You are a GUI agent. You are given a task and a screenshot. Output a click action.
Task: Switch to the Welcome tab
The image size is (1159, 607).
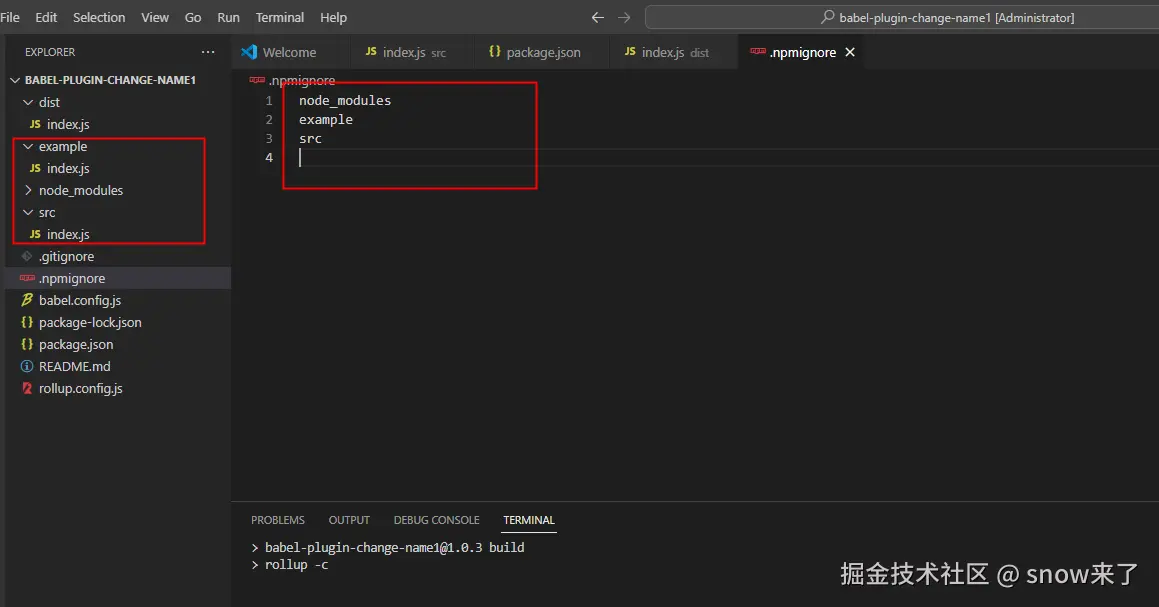click(288, 52)
